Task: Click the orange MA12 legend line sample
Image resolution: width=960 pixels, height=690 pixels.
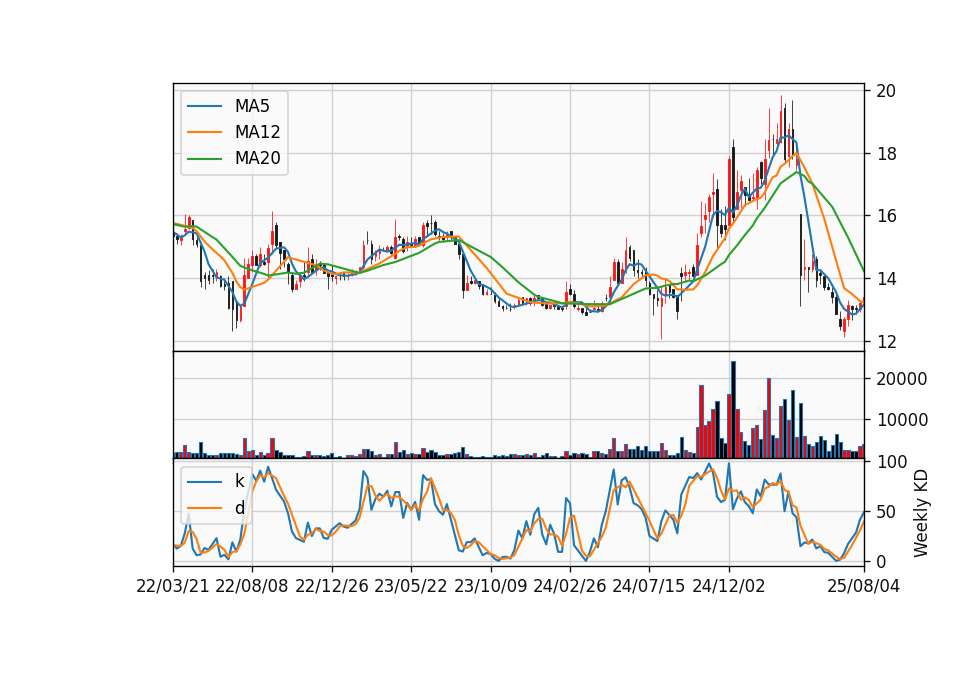Action: (x=204, y=132)
